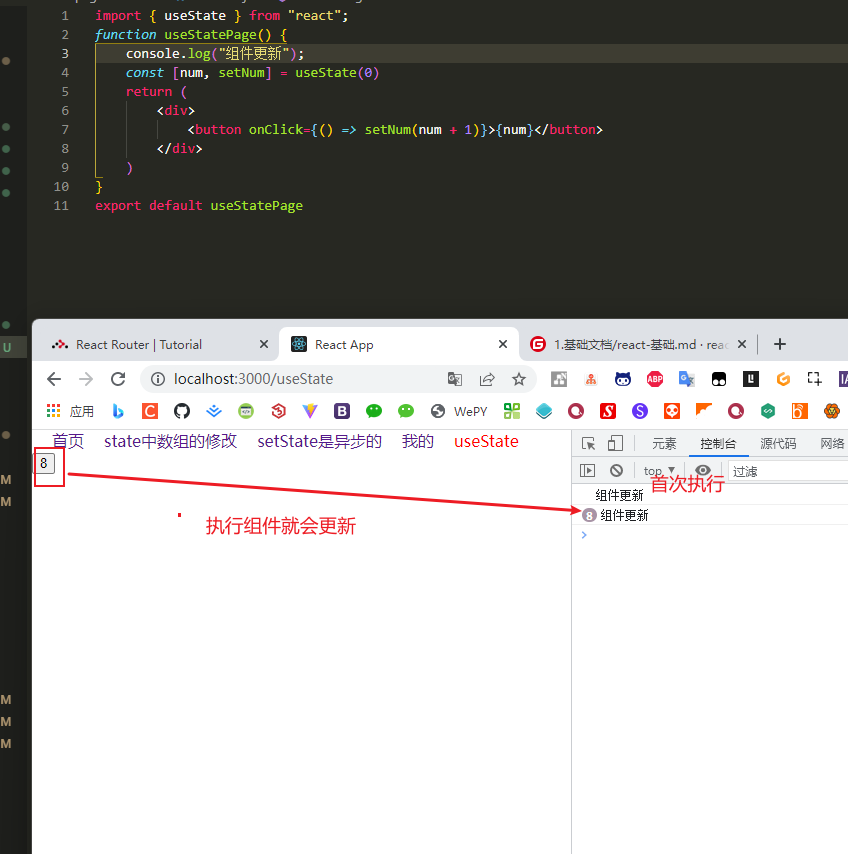Click the blue cat-face extension icon

click(623, 379)
